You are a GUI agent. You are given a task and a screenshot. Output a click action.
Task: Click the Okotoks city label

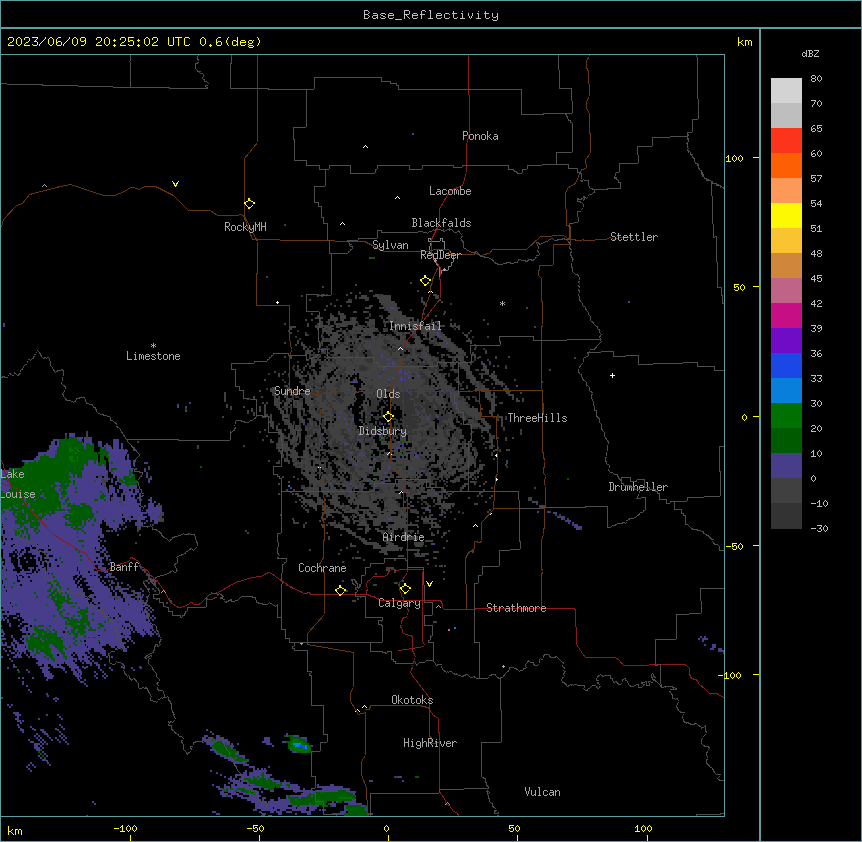(x=412, y=700)
